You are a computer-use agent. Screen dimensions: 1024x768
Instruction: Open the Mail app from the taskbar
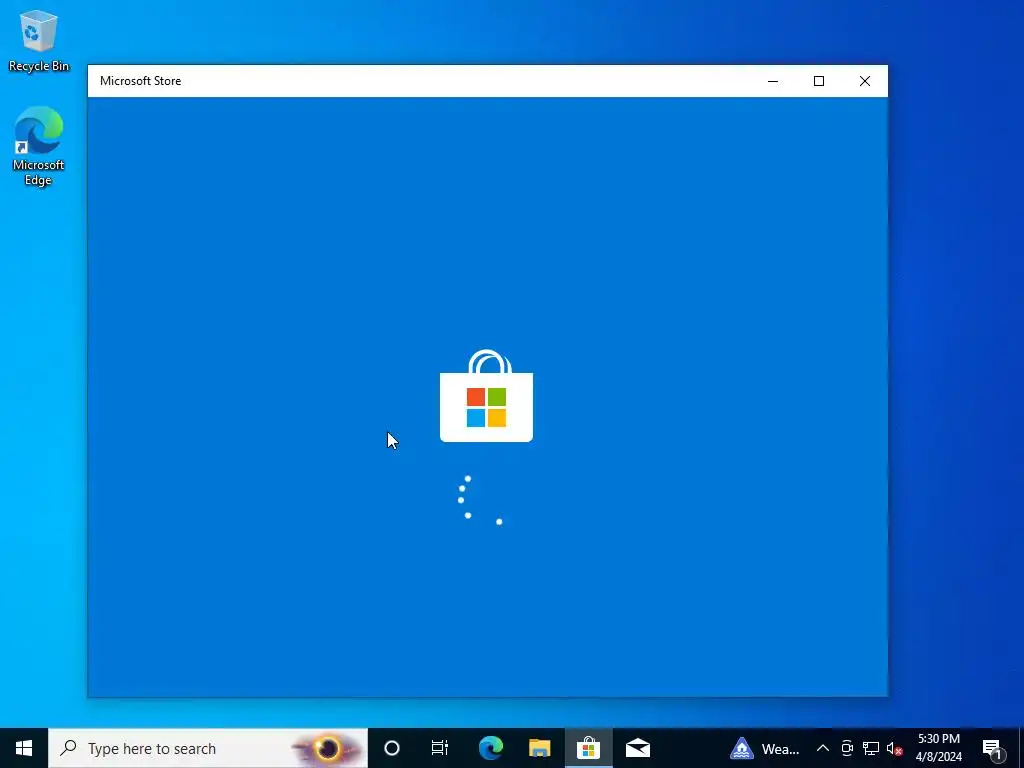pos(638,748)
